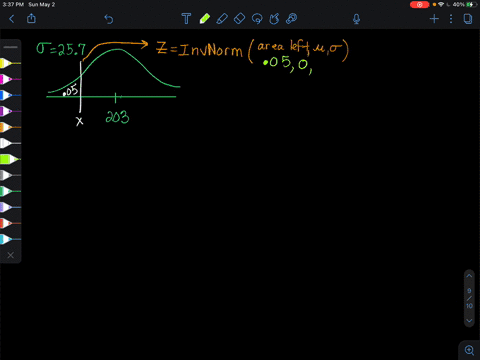This screenshot has height=360, width=480.
Task: Open the share/export menu
Action: (x=31, y=18)
